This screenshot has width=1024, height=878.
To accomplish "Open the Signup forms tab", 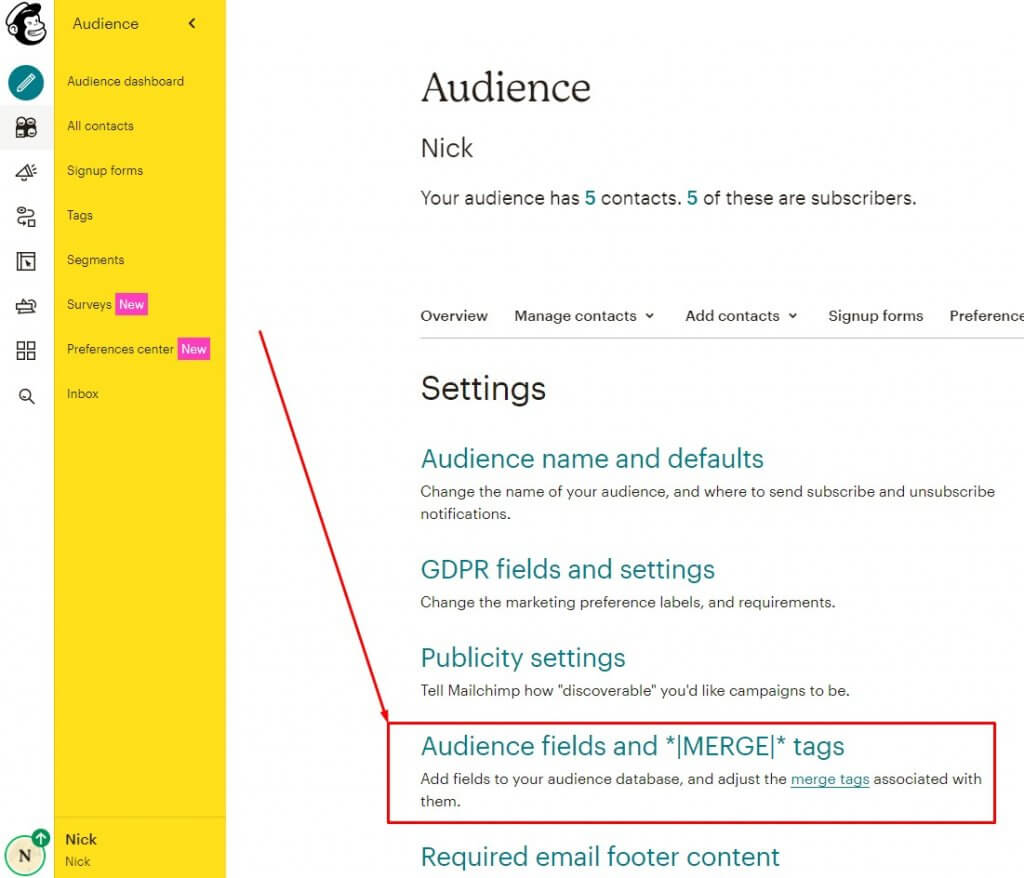I will point(875,316).
